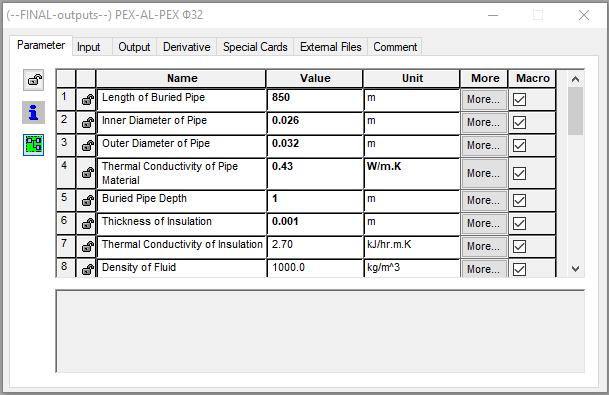Click More... for Density of Fluid

pyautogui.click(x=484, y=269)
